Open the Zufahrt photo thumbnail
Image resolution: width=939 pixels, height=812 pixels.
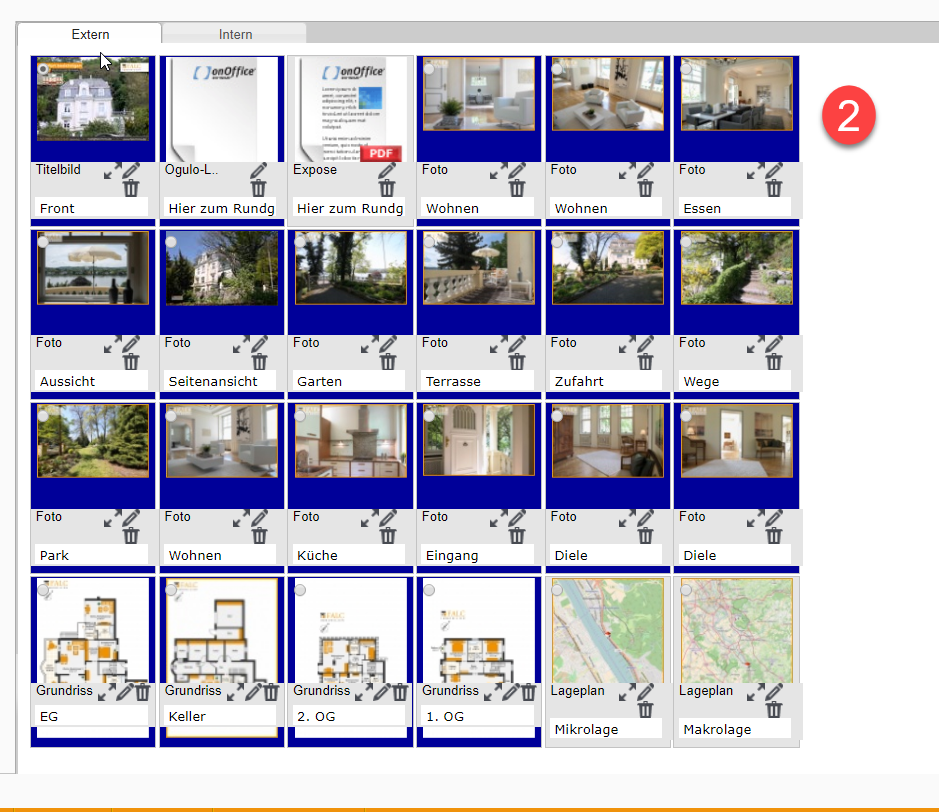click(x=608, y=268)
